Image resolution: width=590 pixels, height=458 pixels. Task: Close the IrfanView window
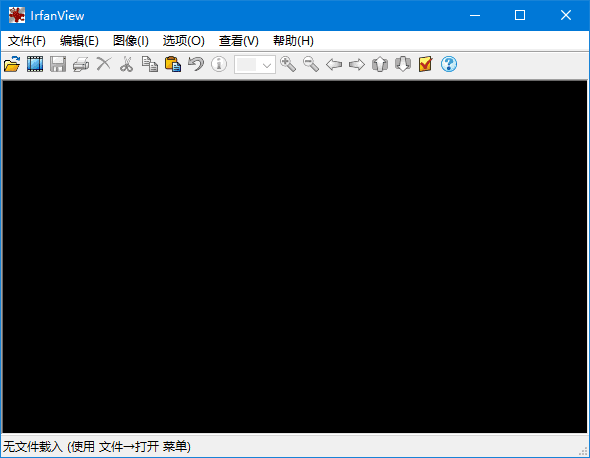[x=566, y=15]
